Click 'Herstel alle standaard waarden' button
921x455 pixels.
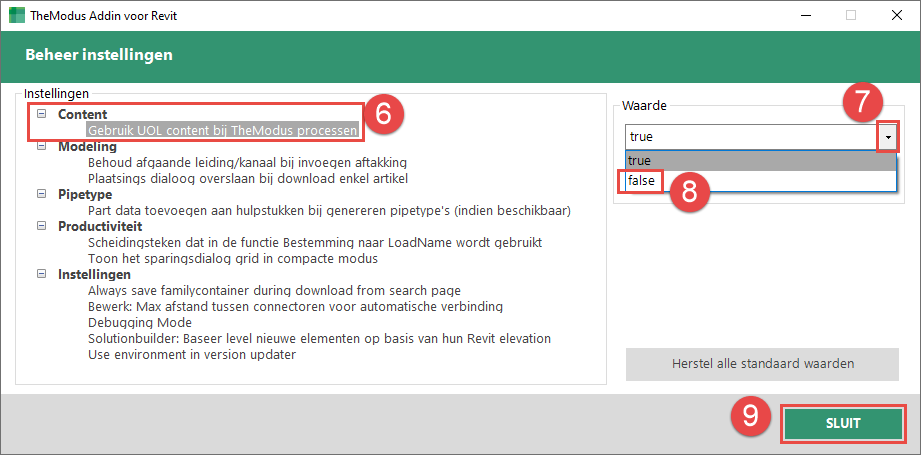(762, 364)
